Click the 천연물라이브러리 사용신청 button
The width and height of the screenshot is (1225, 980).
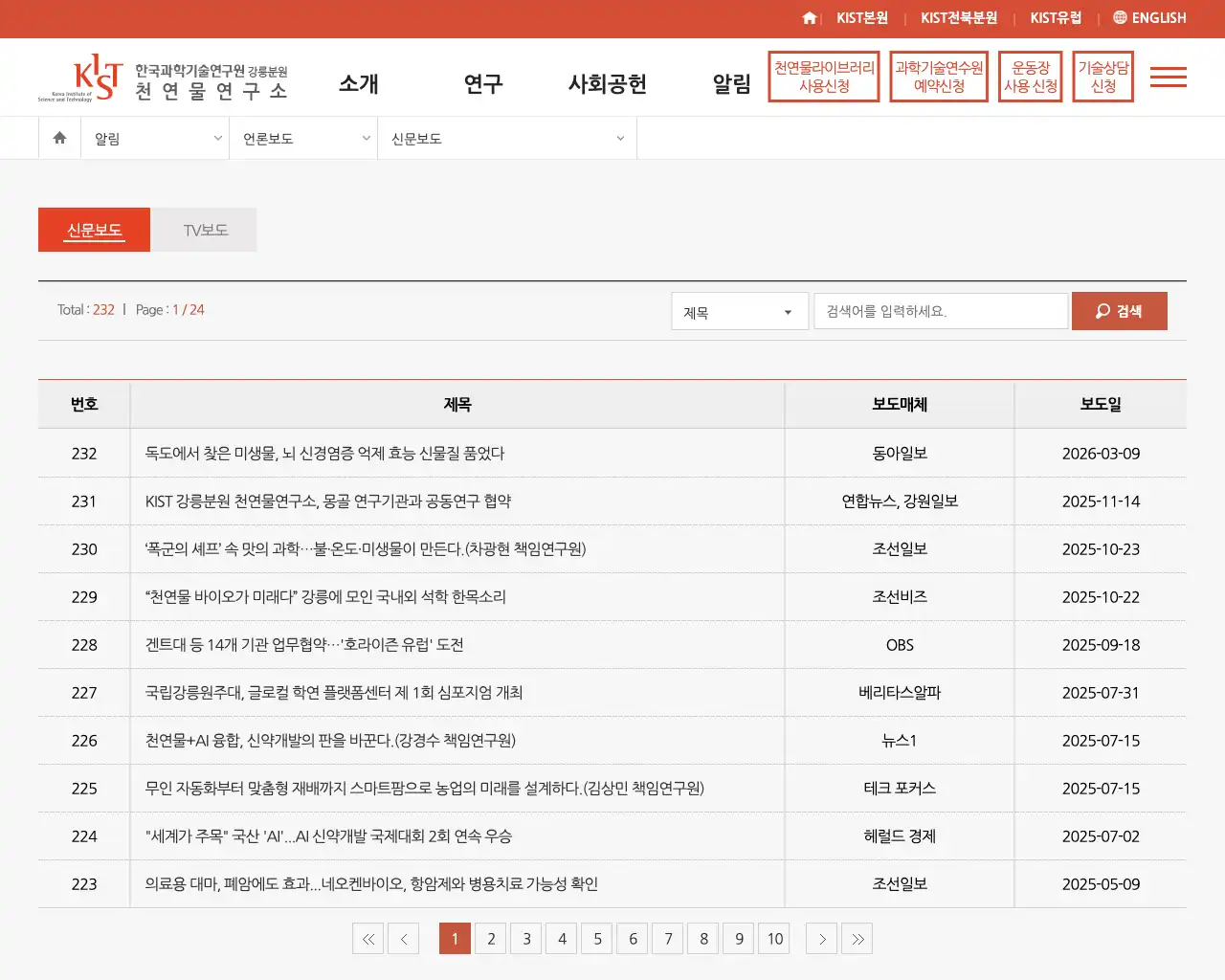[823, 77]
